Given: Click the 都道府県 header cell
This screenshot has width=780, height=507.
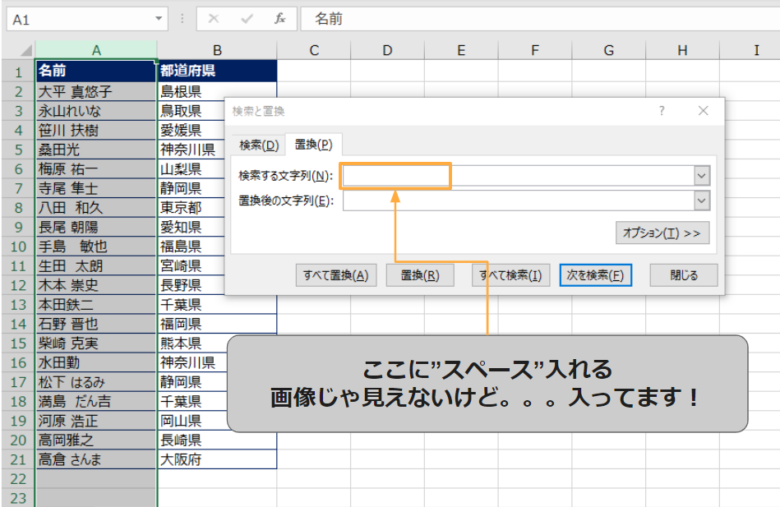Looking at the screenshot, I should (217, 71).
